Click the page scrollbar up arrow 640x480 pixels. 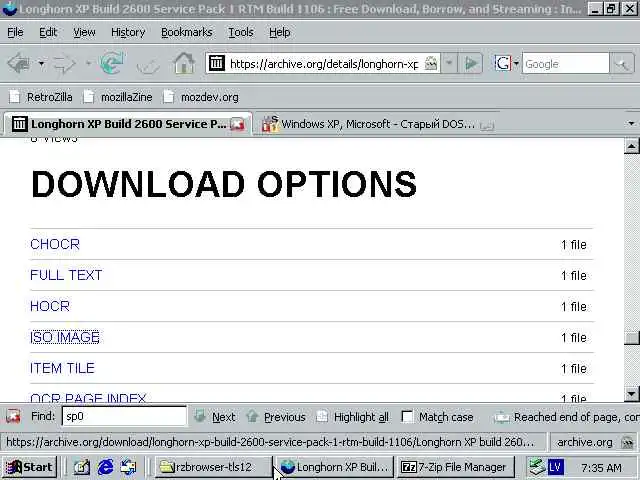(x=631, y=146)
